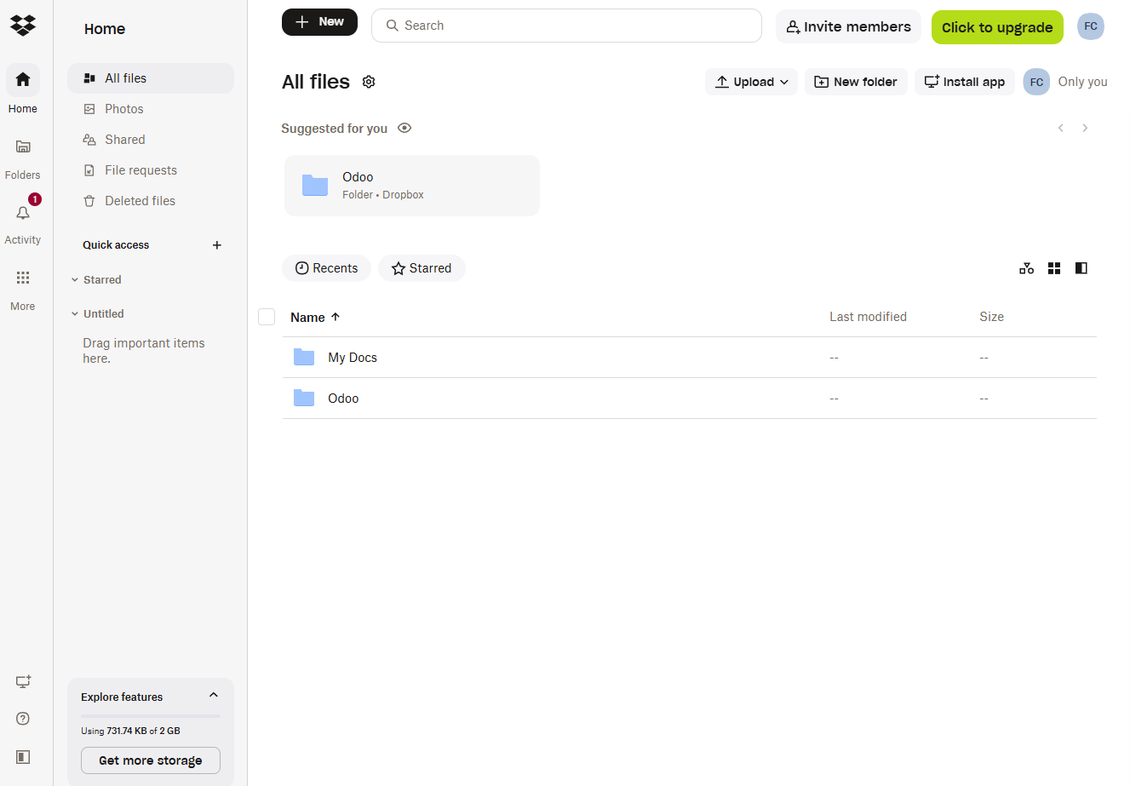Focus the Search input field
Viewport: 1130px width, 786px height.
[566, 26]
